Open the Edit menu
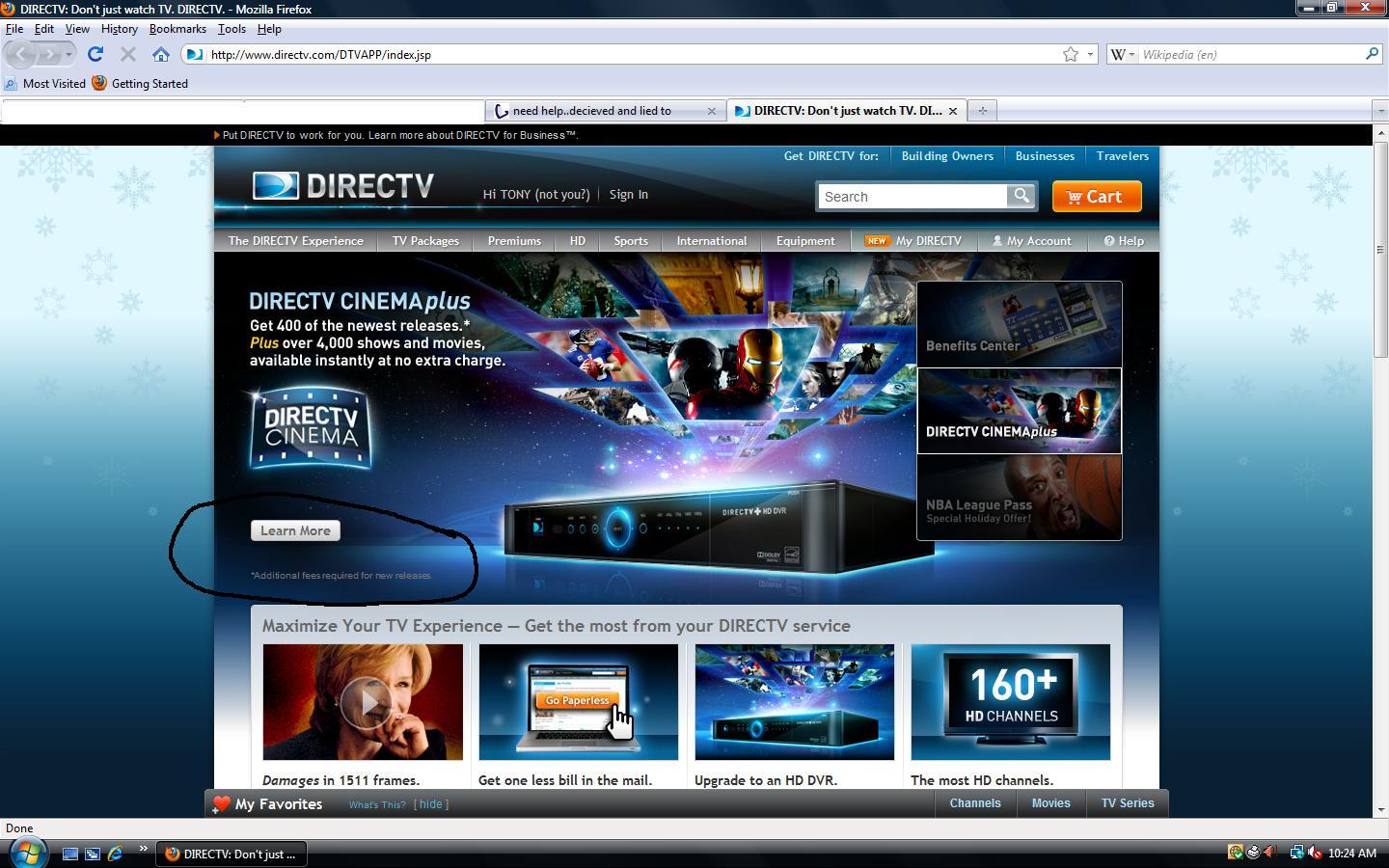This screenshot has width=1389, height=868. coord(44,29)
